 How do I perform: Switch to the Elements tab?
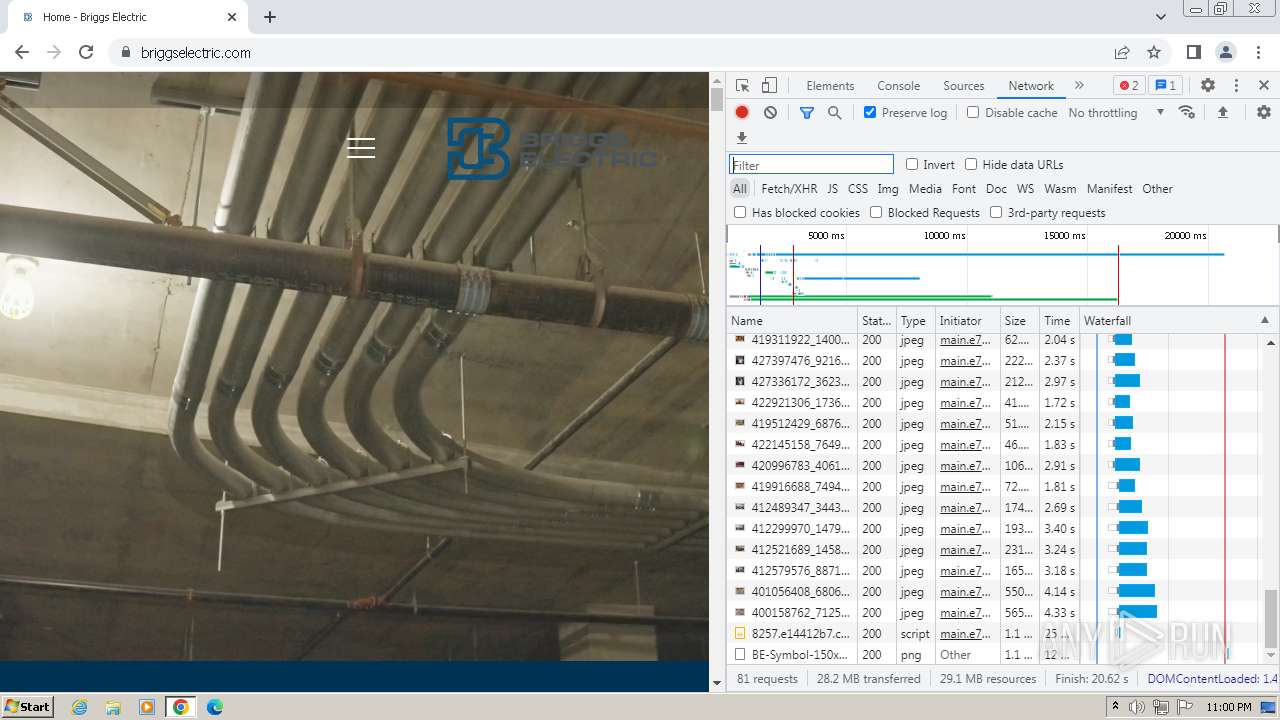point(830,86)
